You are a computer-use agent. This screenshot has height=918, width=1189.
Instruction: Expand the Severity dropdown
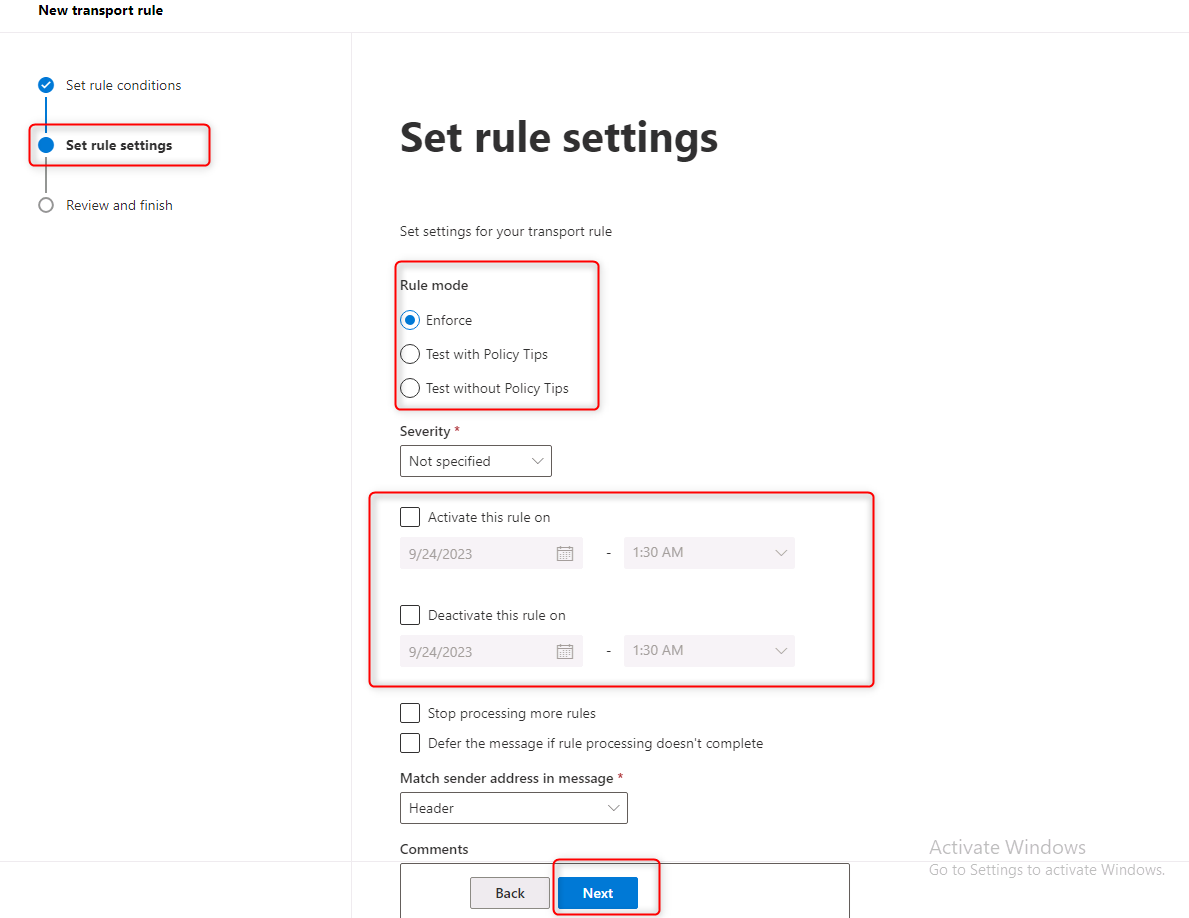coord(475,461)
